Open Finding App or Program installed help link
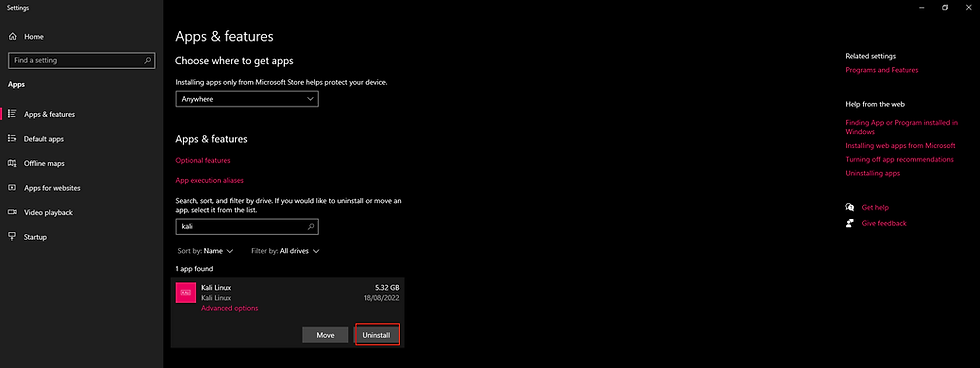Viewport: 980px width, 368px height. point(901,127)
